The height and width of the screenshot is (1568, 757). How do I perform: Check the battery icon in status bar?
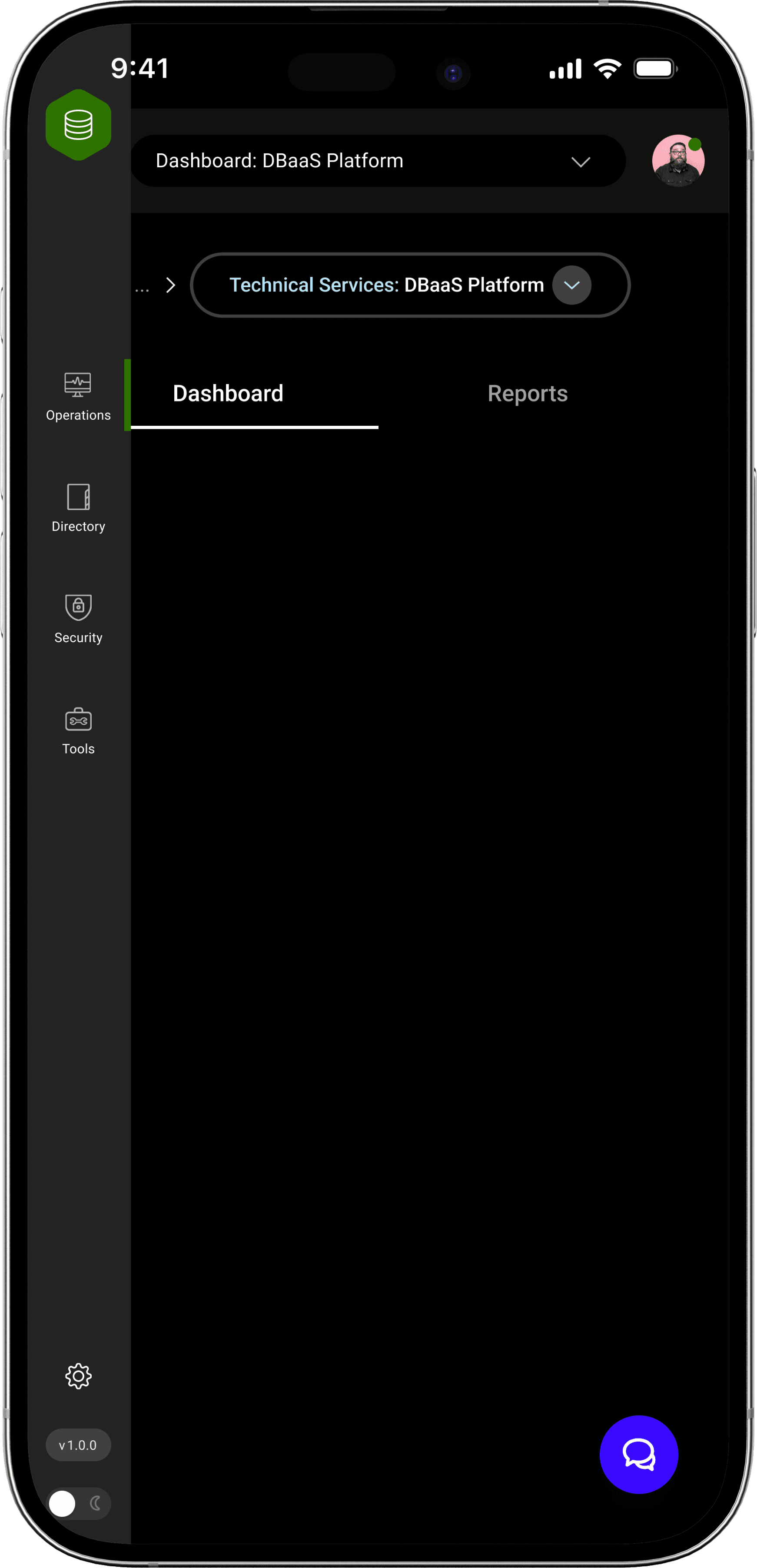655,68
